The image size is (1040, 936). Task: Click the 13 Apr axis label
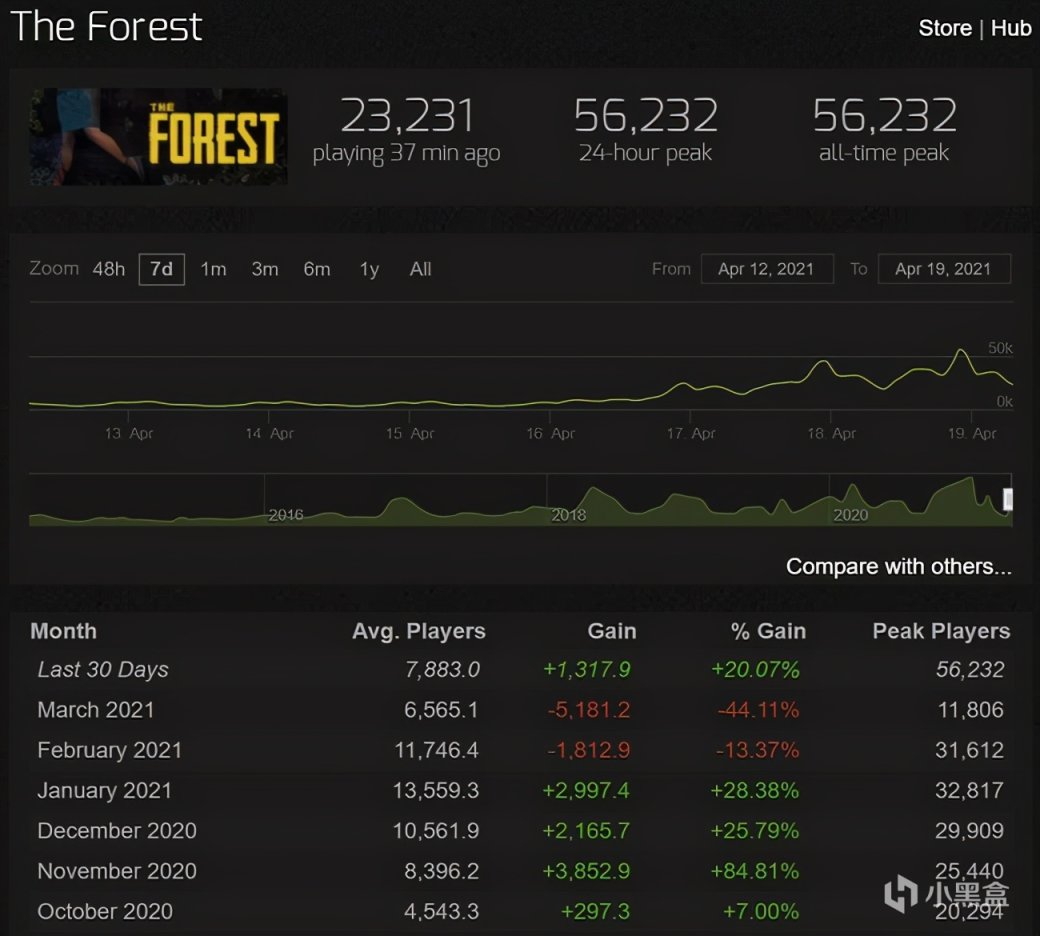coord(129,433)
